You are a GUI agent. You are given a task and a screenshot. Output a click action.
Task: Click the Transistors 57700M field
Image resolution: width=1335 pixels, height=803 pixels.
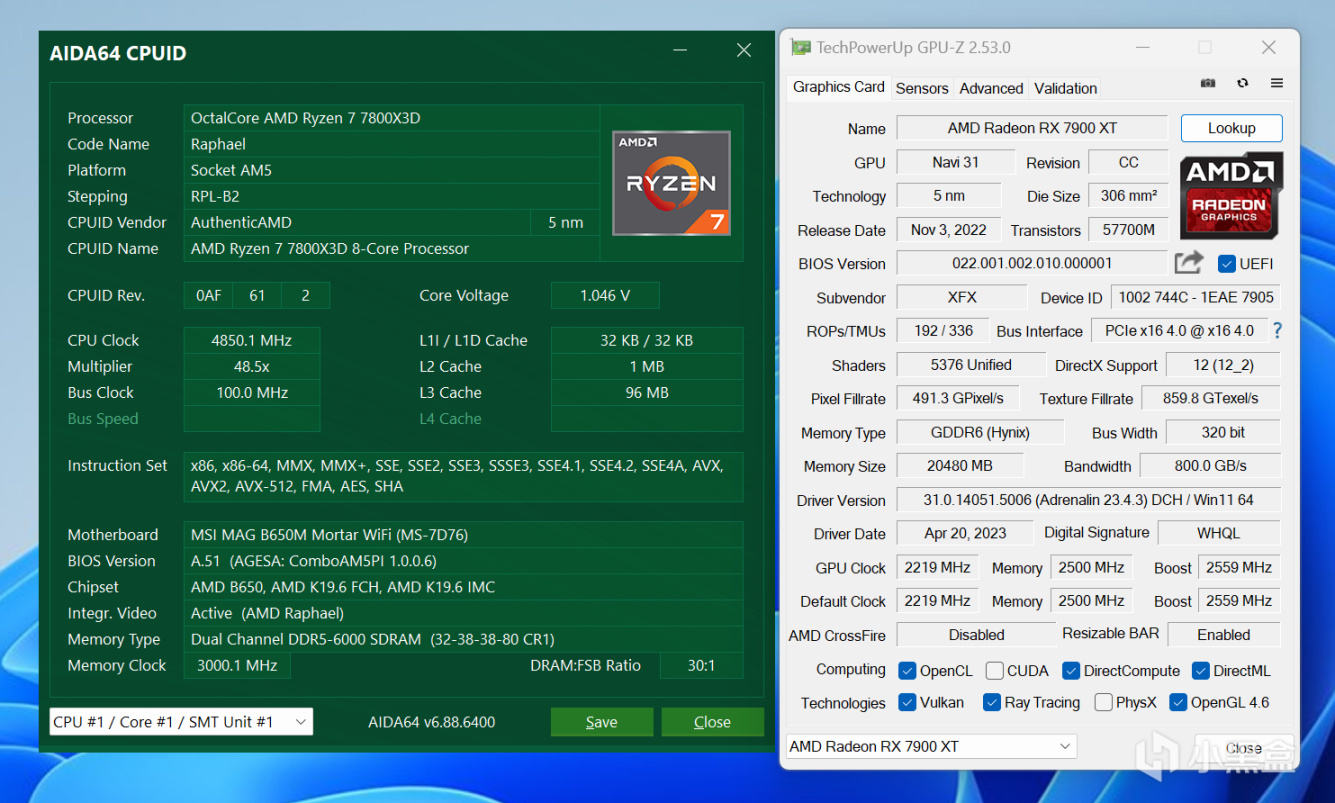(x=1129, y=230)
